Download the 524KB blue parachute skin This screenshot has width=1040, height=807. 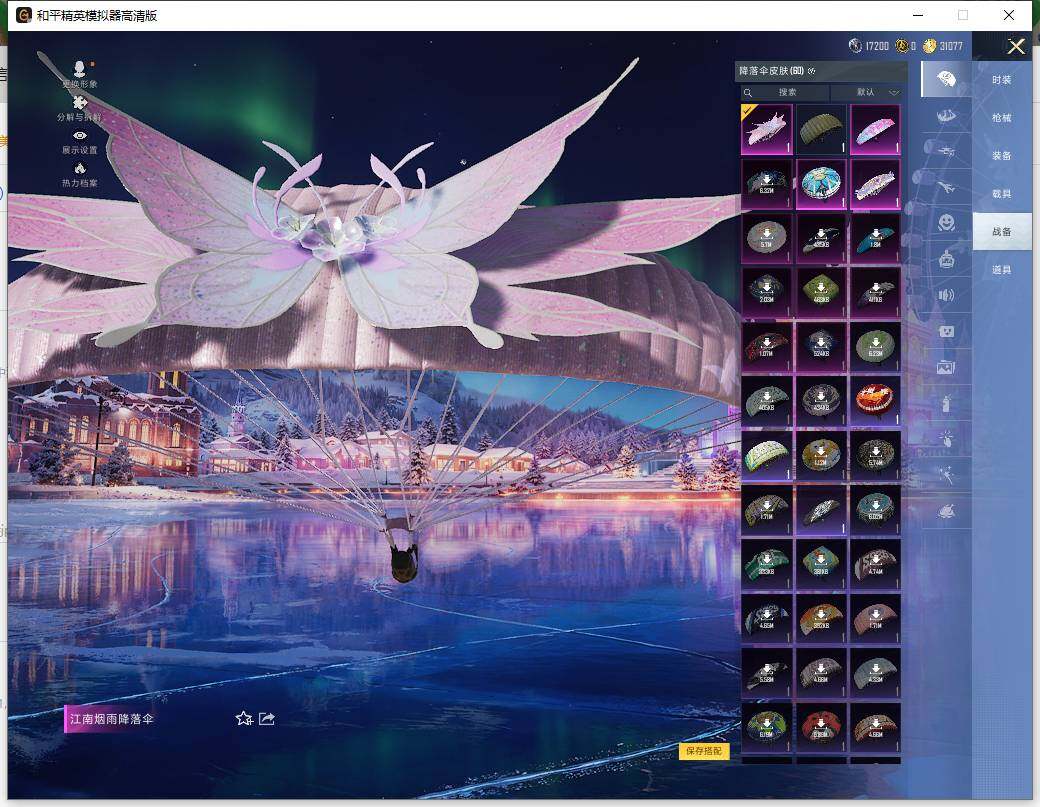point(820,347)
